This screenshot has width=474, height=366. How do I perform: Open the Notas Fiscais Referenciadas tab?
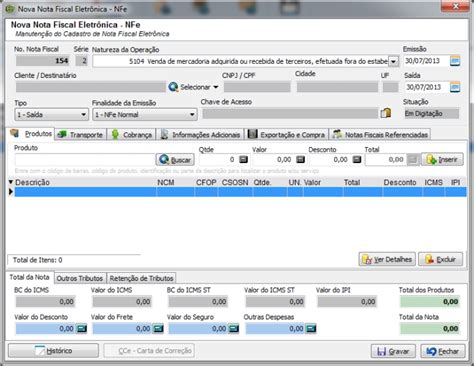pyautogui.click(x=380, y=135)
